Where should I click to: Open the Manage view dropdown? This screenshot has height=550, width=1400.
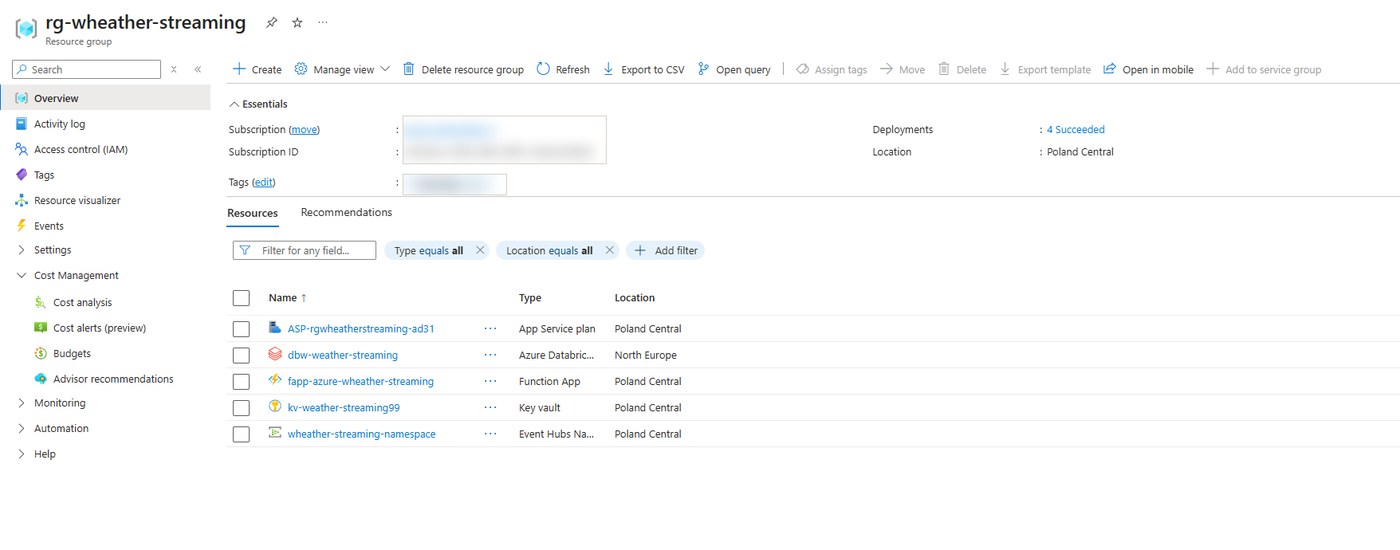(342, 70)
